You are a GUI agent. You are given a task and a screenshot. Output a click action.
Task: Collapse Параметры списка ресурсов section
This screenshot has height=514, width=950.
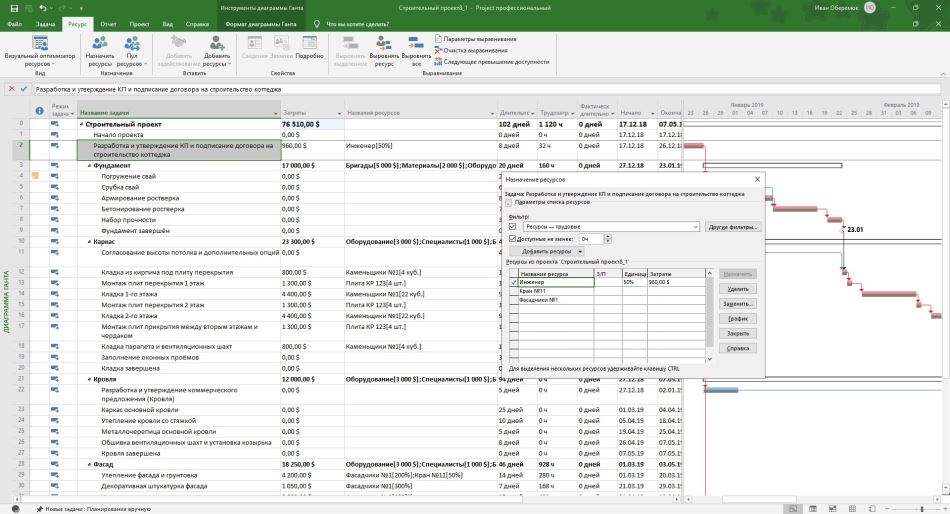(508, 202)
